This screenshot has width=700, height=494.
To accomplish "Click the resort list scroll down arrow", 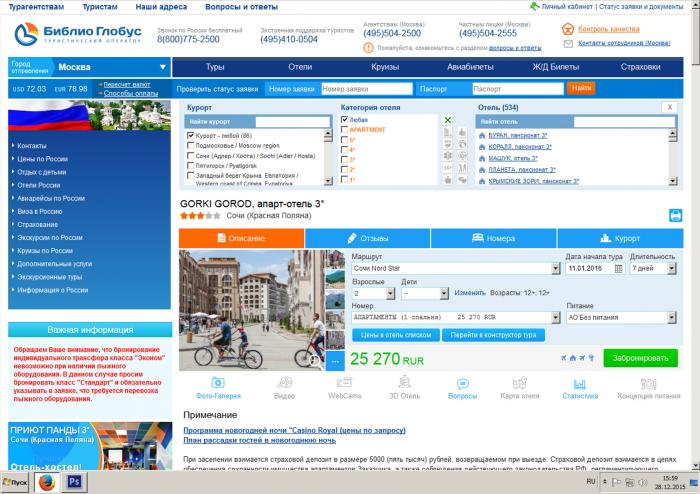I will (x=328, y=181).
